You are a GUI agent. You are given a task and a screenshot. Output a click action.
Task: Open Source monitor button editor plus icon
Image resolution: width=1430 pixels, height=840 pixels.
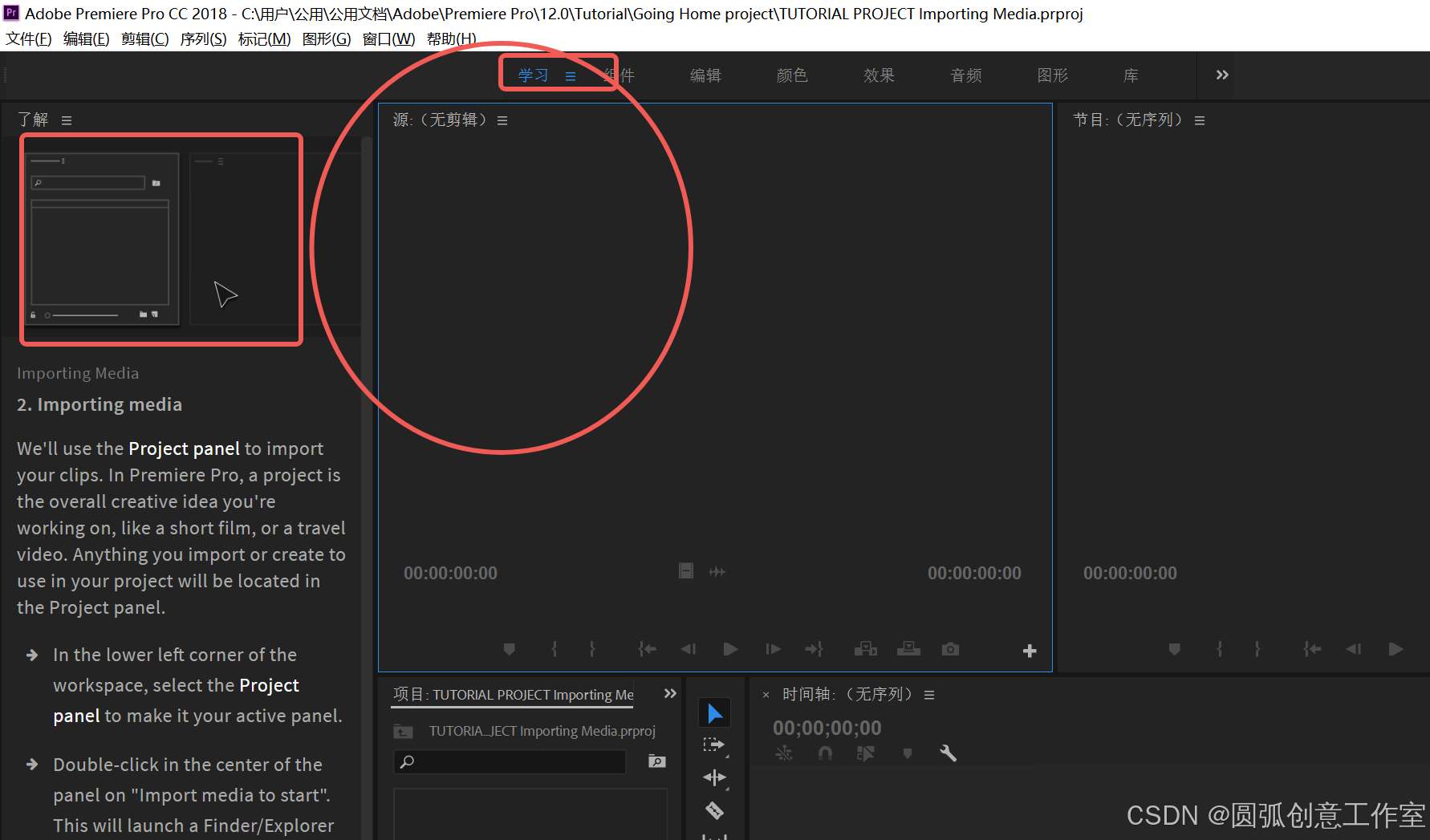1030,651
